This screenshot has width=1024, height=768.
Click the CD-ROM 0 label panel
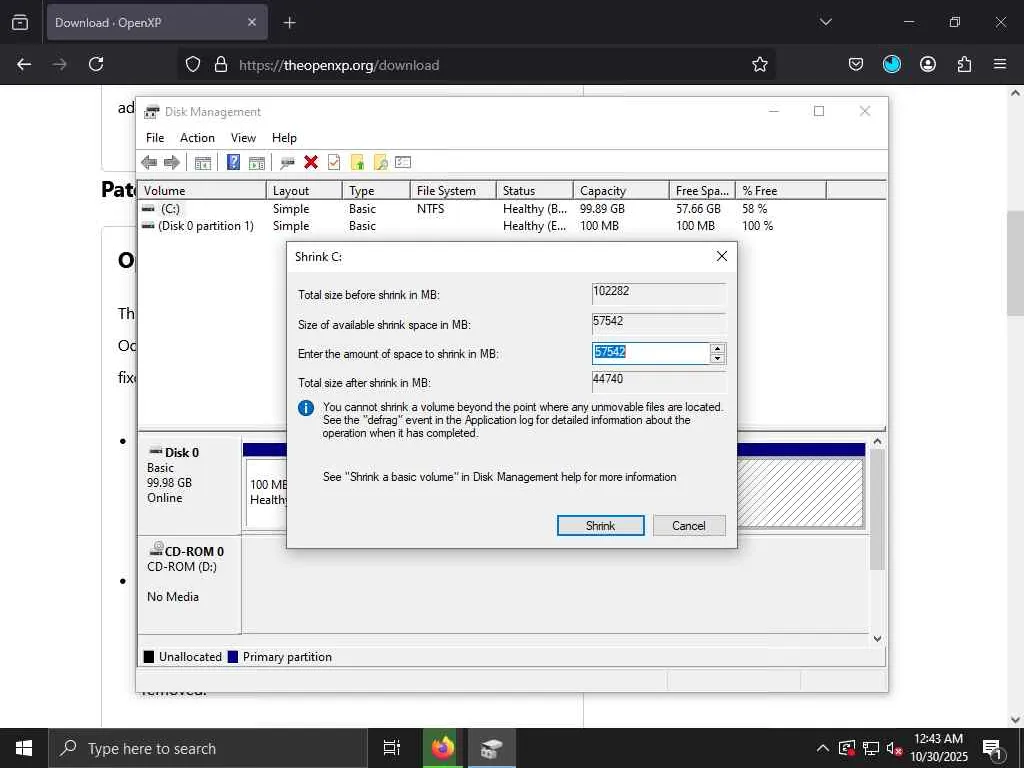pos(189,584)
